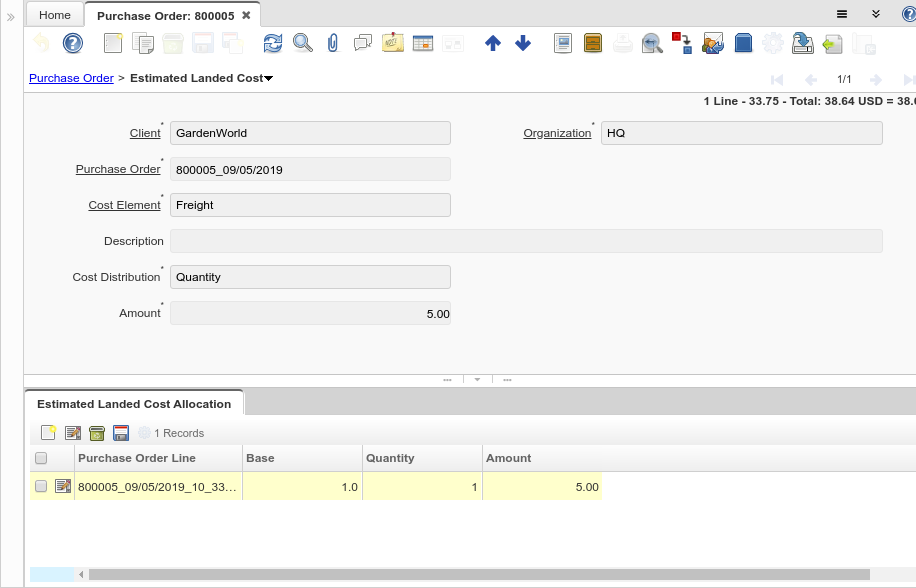Toggle grid view in the toolbar
This screenshot has width=916, height=588.
[422, 43]
